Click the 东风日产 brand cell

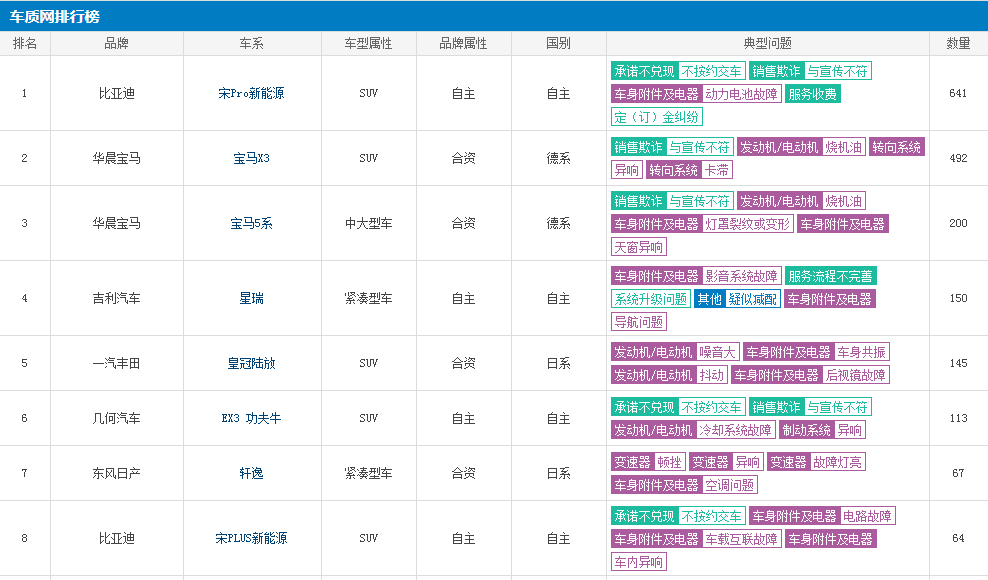point(117,473)
